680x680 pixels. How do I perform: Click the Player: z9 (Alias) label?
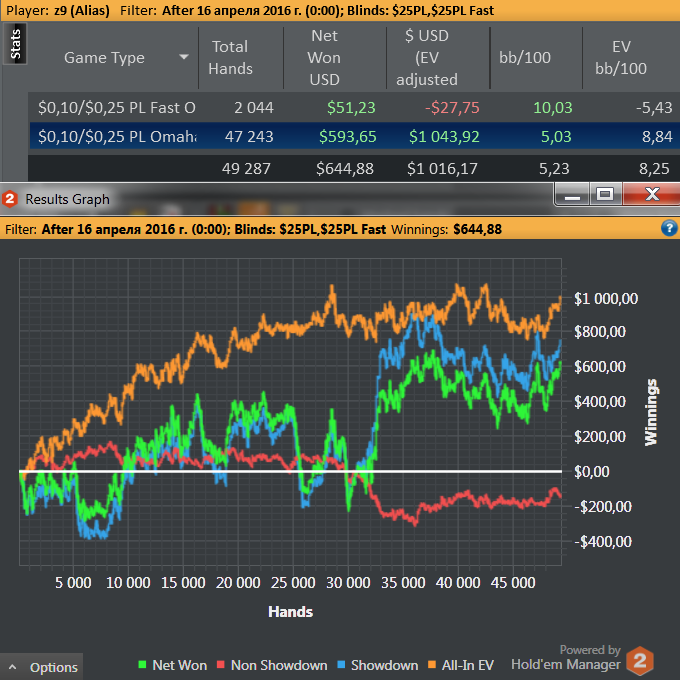(58, 10)
